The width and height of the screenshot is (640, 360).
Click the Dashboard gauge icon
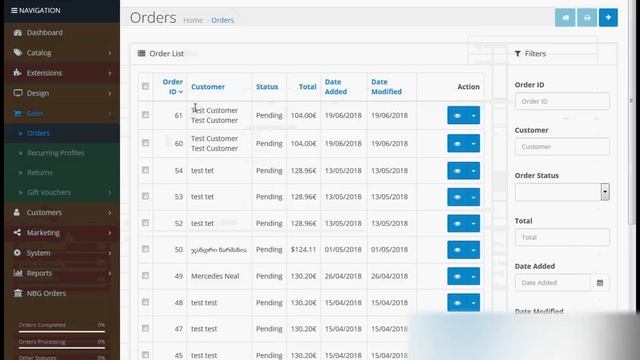click(x=18, y=33)
